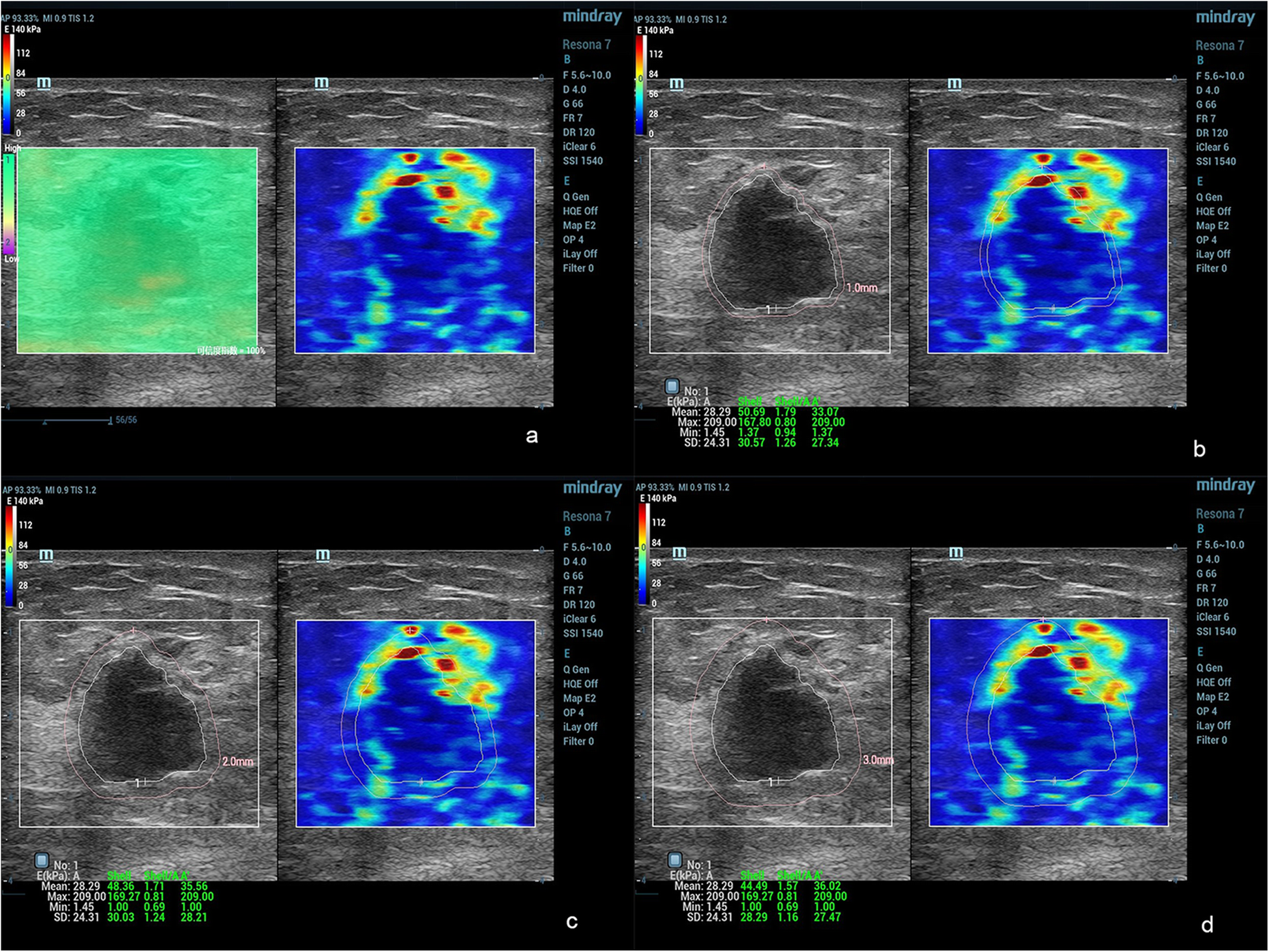Click the mindray logo in panel c
The width and height of the screenshot is (1269, 952).
click(592, 488)
